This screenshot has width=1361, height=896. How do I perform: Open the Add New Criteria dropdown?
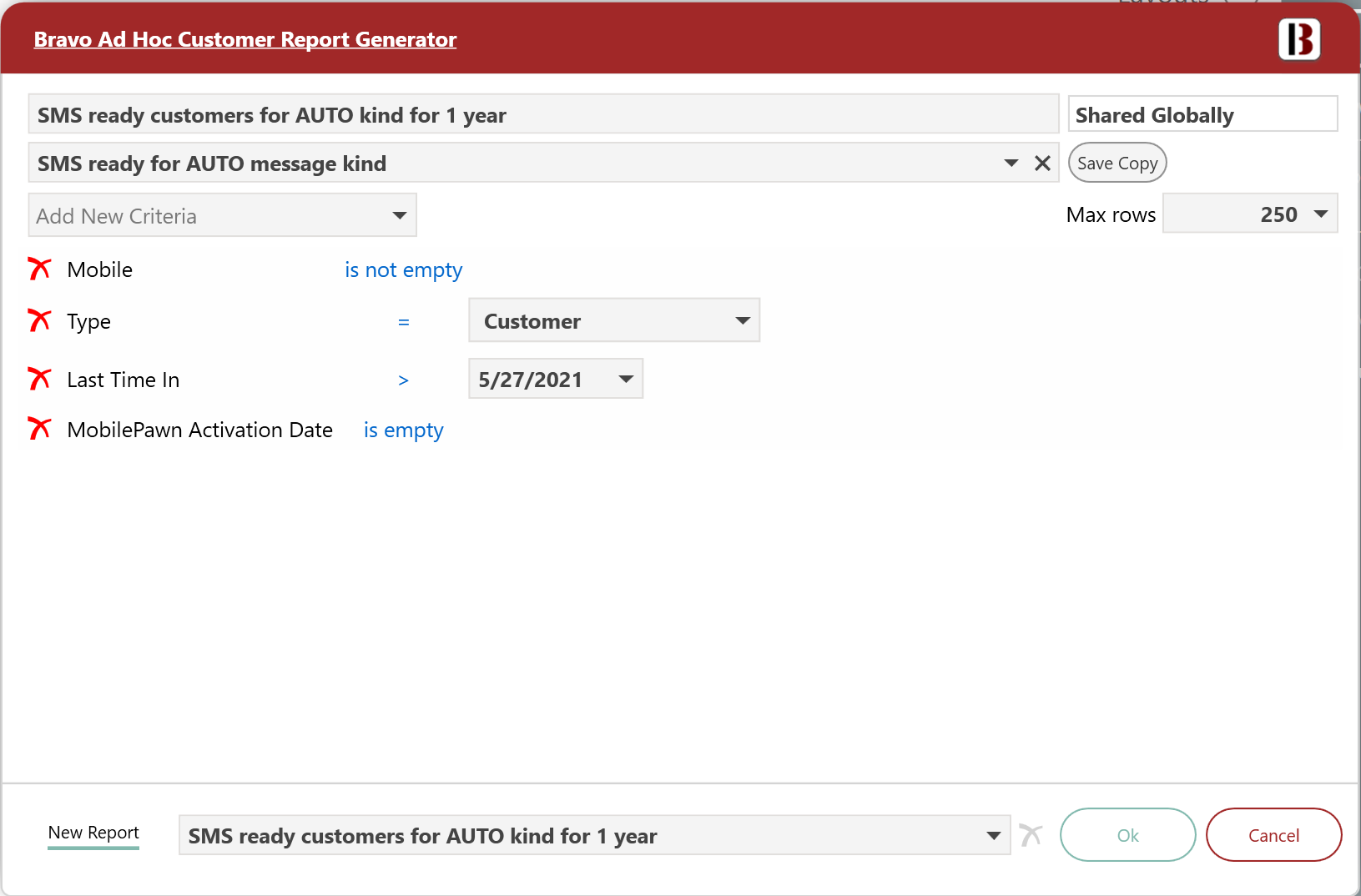click(x=399, y=216)
